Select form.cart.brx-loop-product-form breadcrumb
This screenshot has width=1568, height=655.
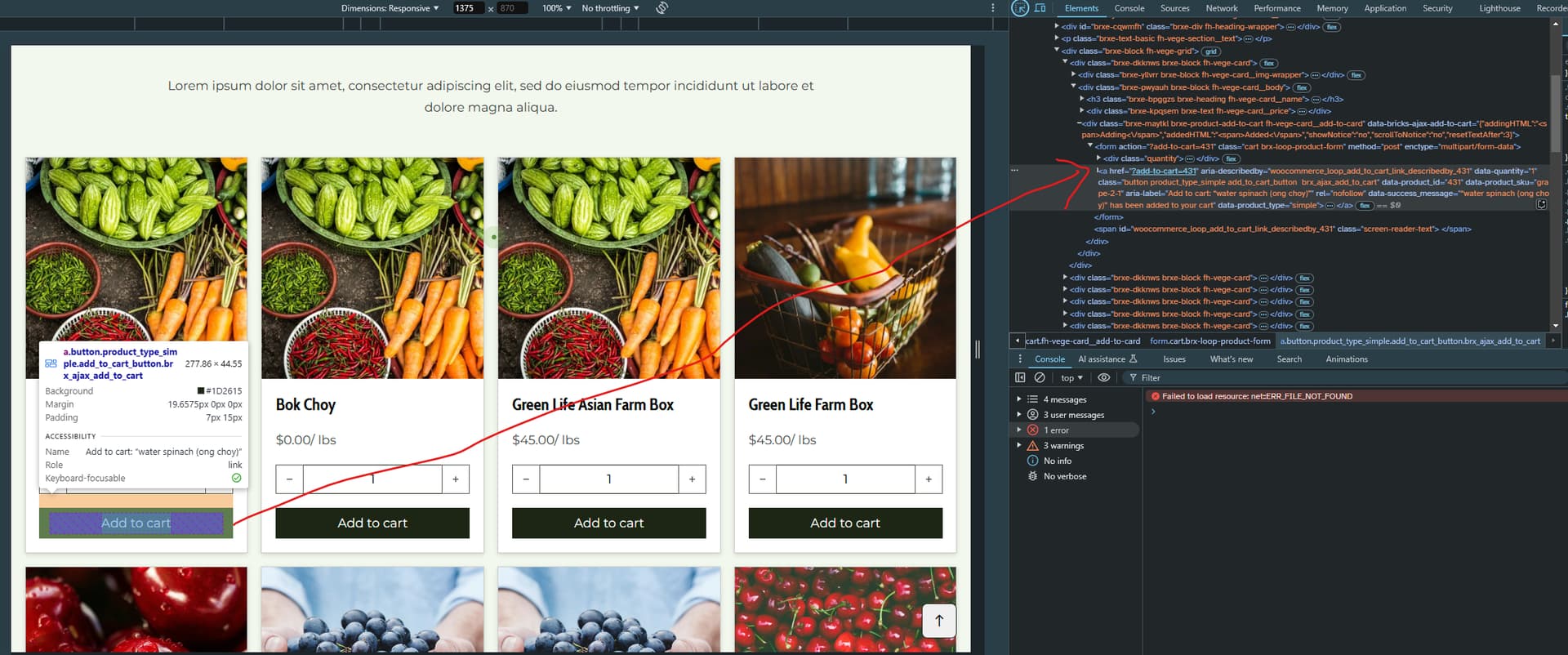1210,341
